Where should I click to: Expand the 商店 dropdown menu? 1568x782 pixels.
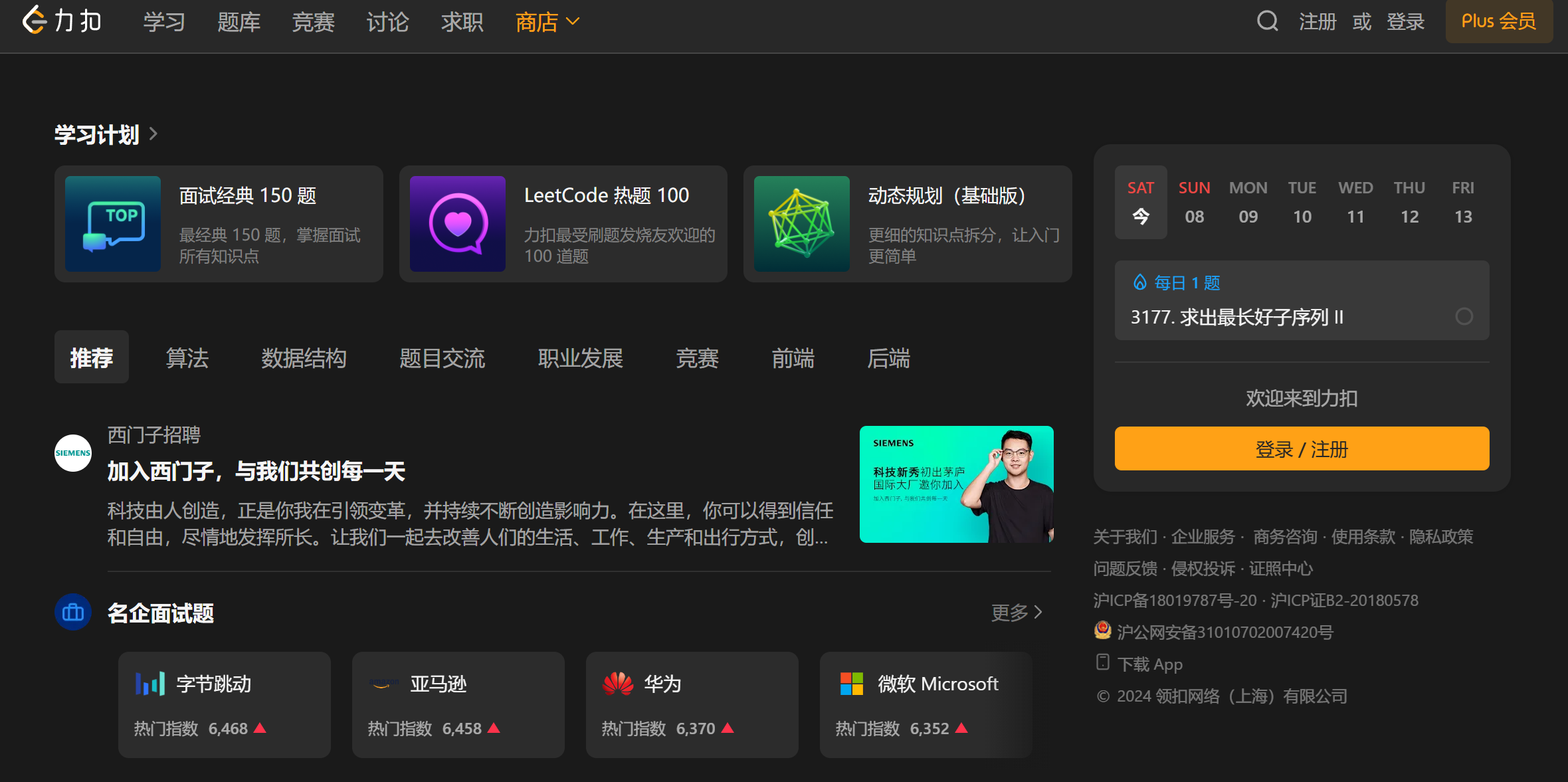546,21
